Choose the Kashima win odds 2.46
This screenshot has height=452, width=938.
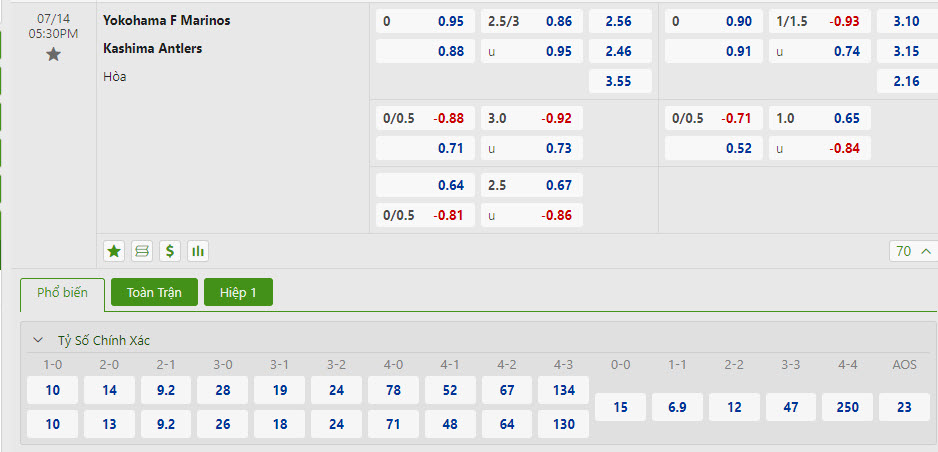tap(620, 51)
